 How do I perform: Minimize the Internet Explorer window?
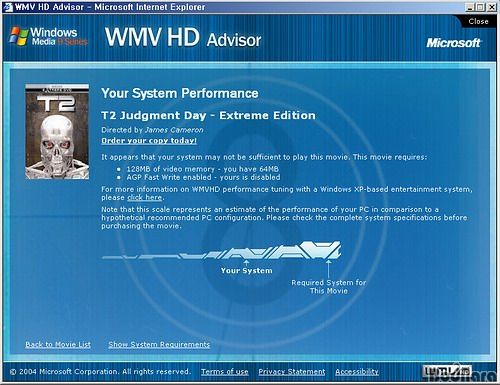(x=470, y=7)
